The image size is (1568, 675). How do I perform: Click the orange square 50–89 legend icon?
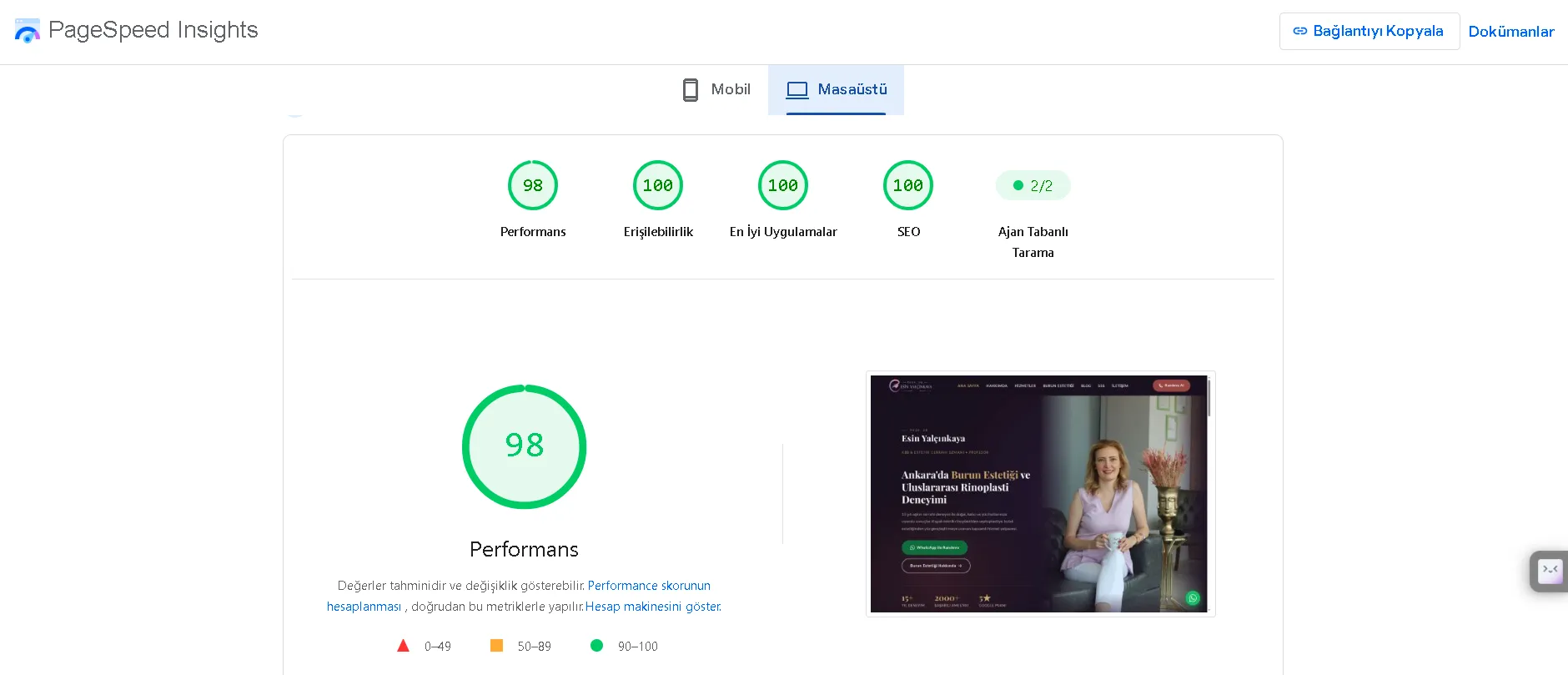click(x=496, y=645)
